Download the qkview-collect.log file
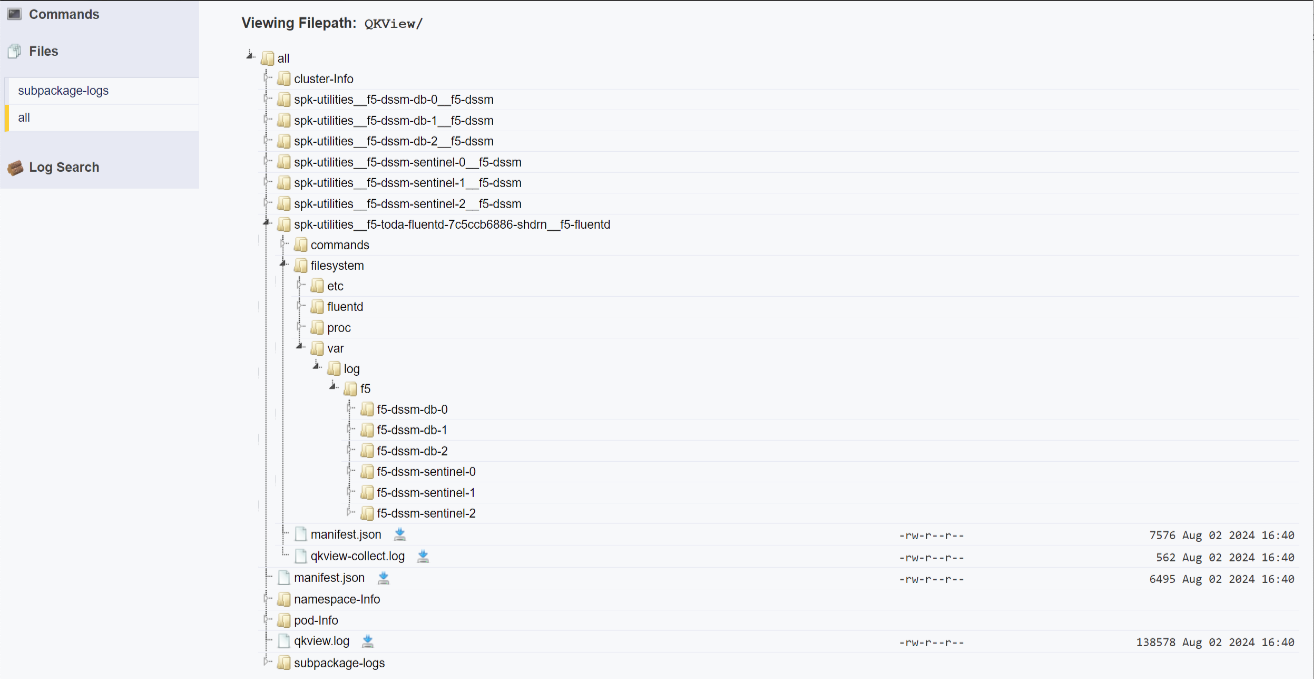The height and width of the screenshot is (679, 1314). (423, 556)
